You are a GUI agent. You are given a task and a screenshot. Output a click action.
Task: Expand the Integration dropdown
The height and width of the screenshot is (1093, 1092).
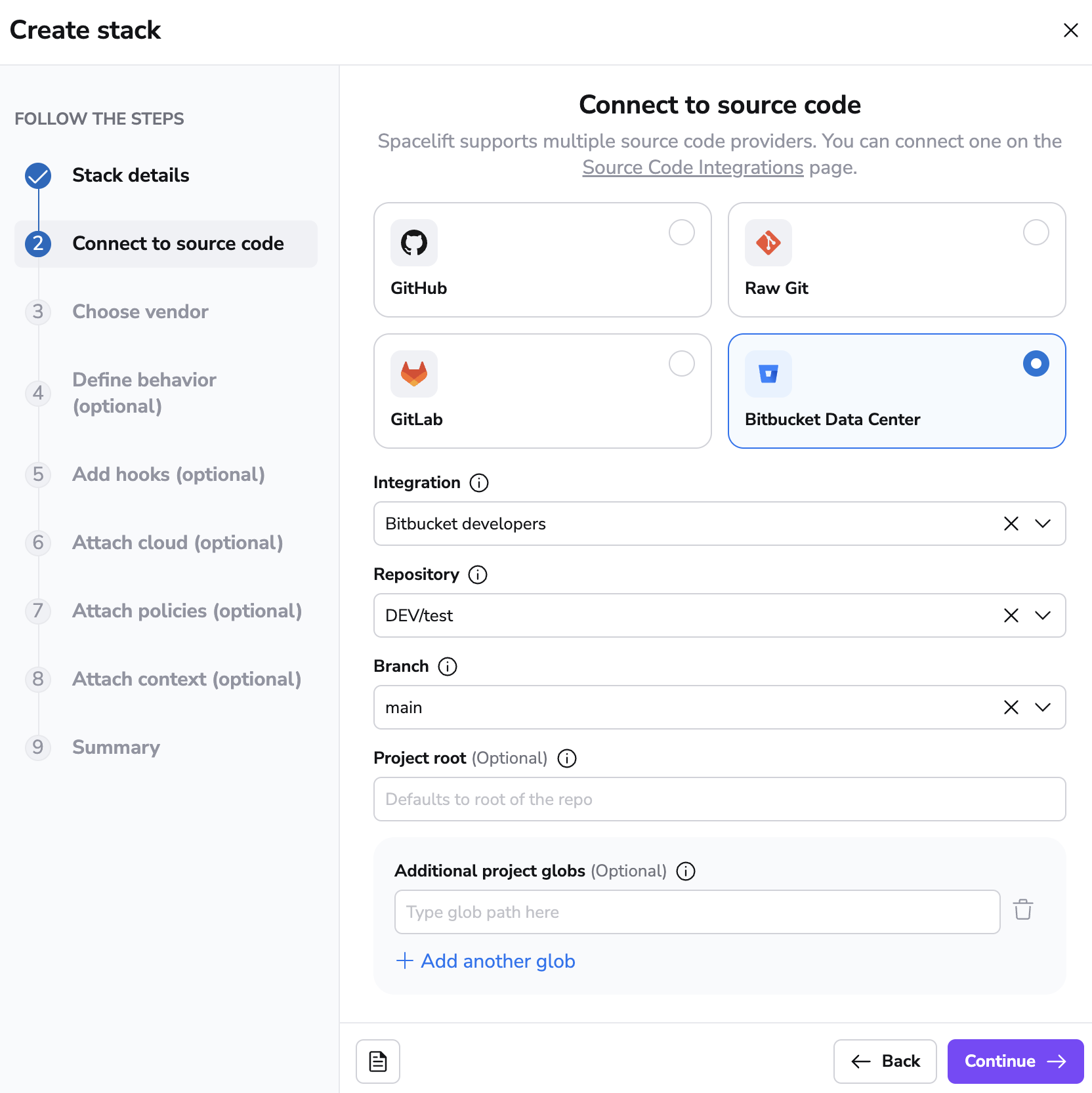(x=1041, y=524)
